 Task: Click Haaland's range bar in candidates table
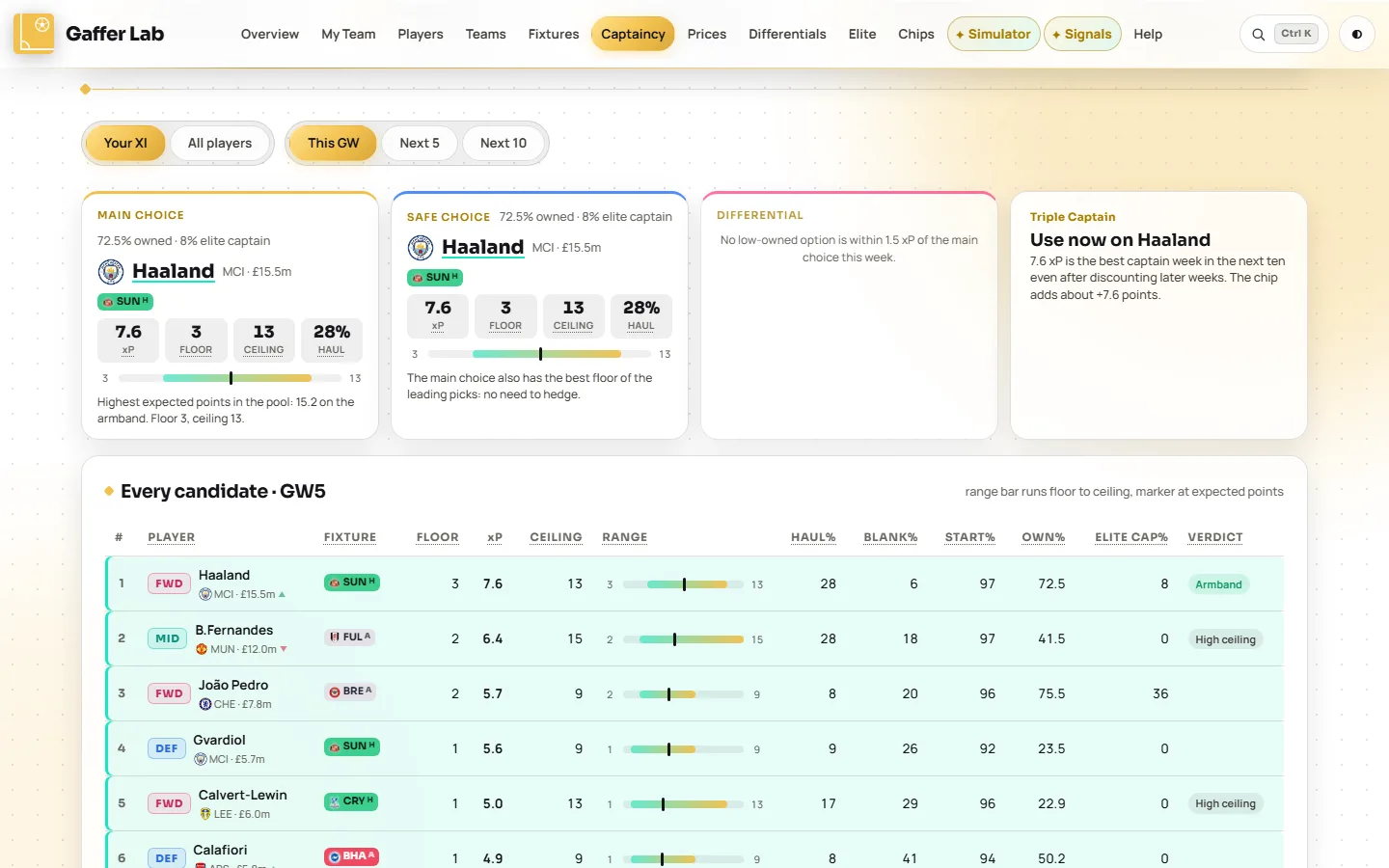[683, 584]
